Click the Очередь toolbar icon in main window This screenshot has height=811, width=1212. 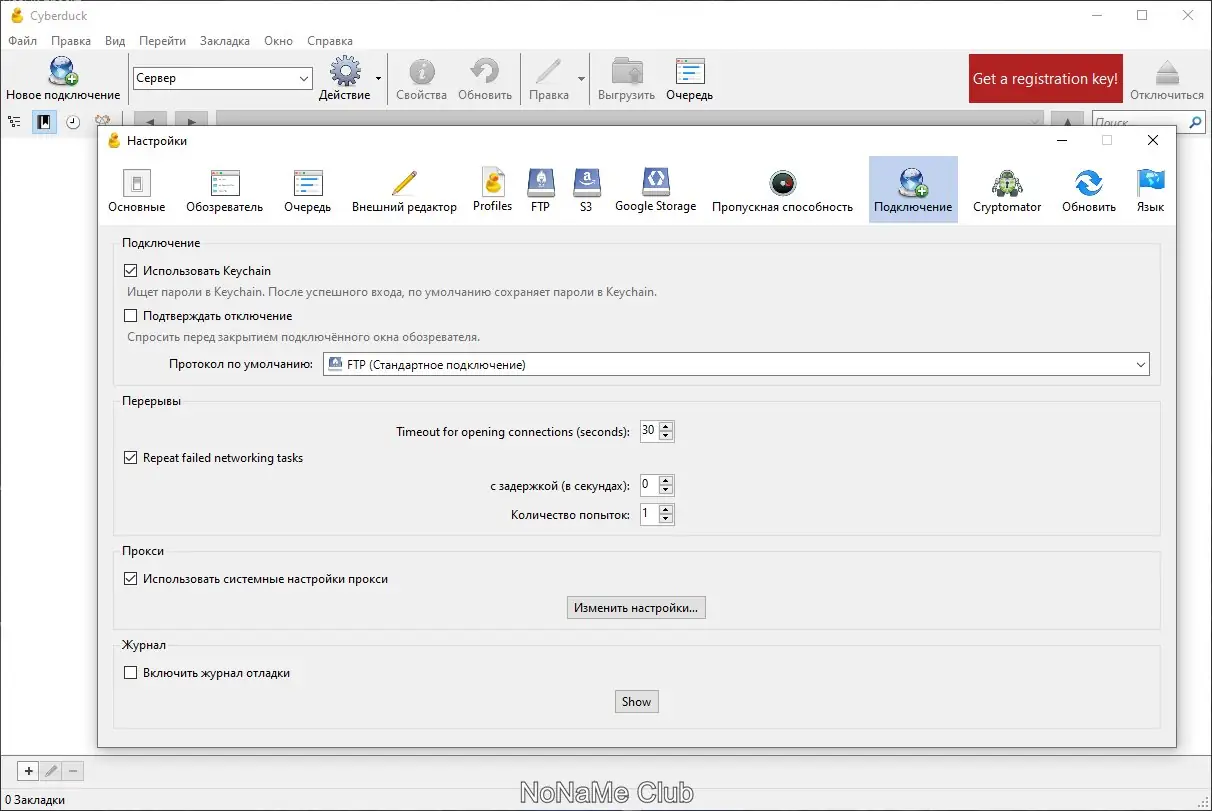[x=690, y=72]
